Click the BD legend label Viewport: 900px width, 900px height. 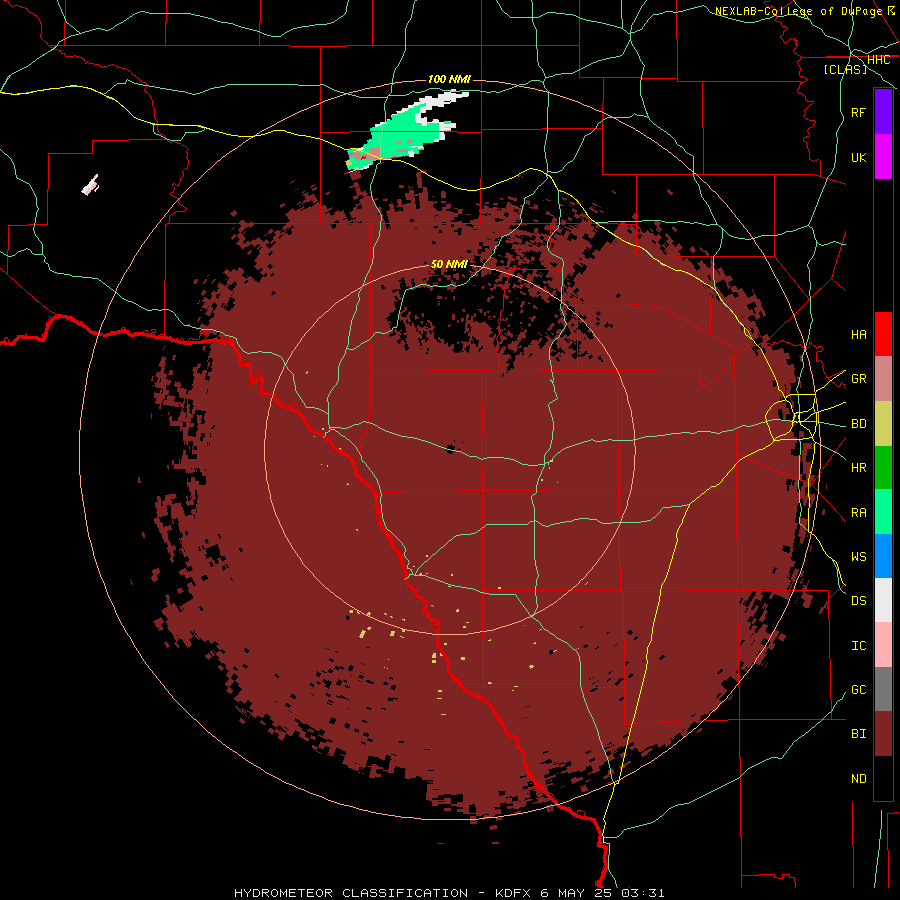(858, 424)
